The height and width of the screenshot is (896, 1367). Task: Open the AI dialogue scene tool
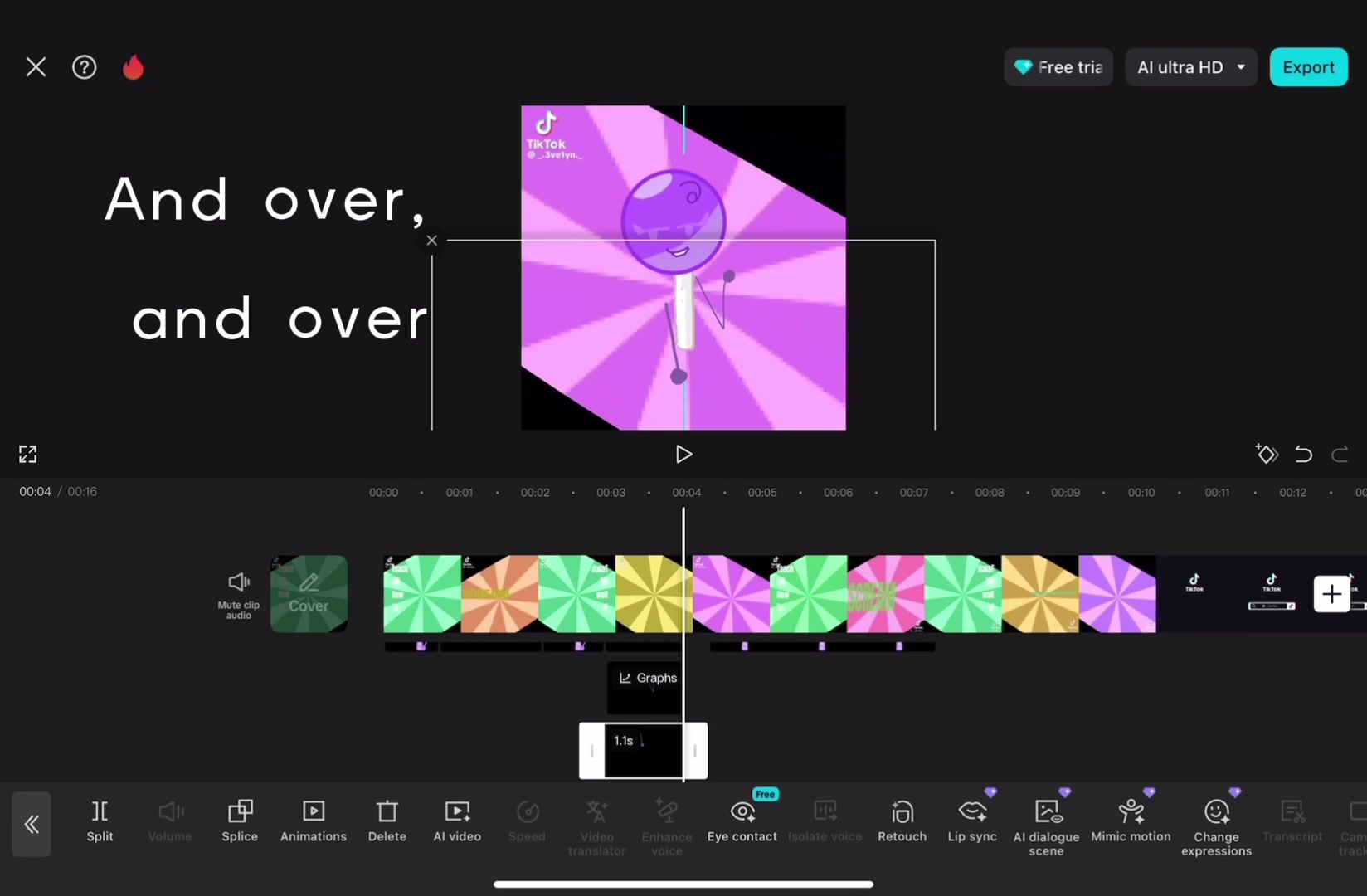pos(1047,827)
